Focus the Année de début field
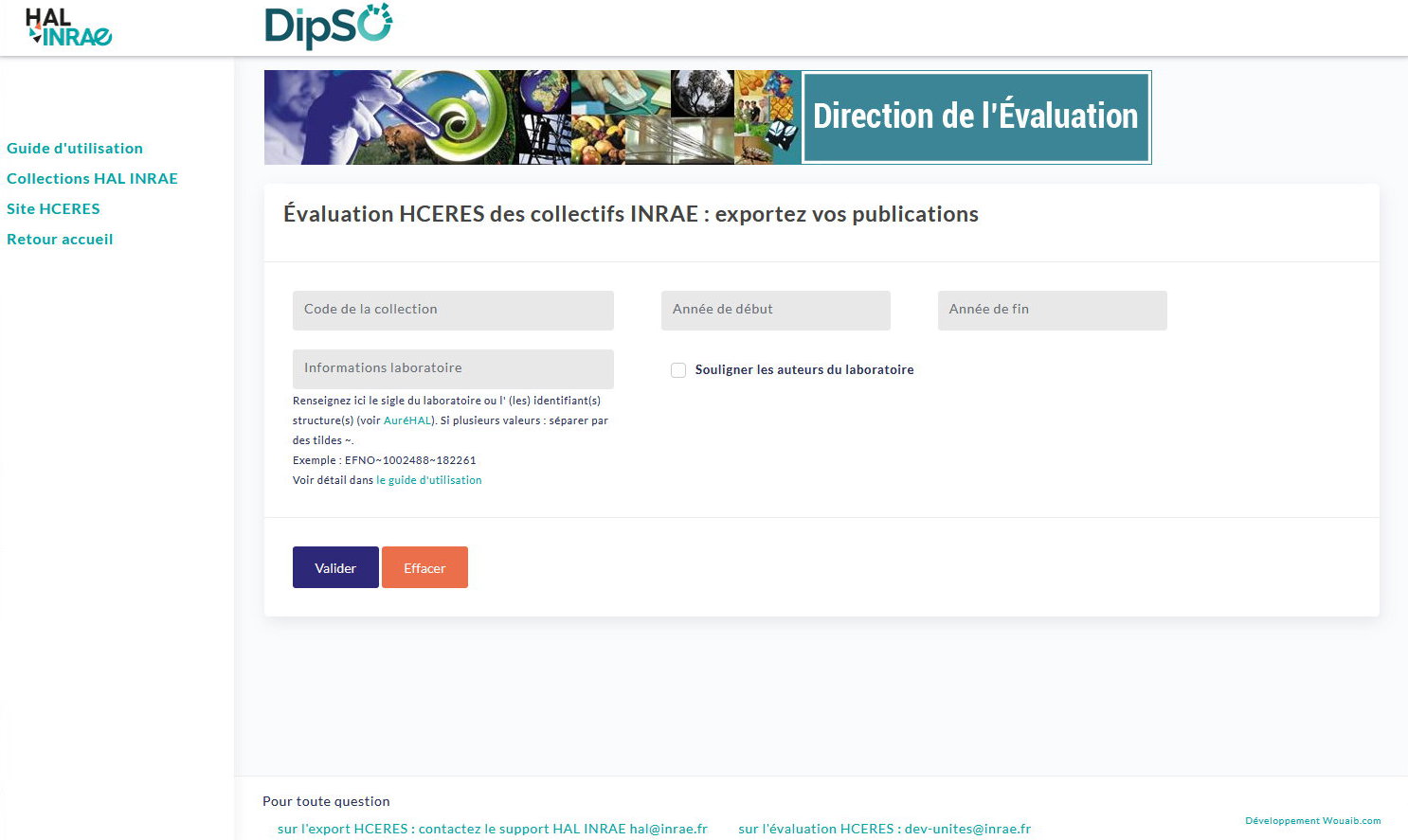 coord(776,311)
